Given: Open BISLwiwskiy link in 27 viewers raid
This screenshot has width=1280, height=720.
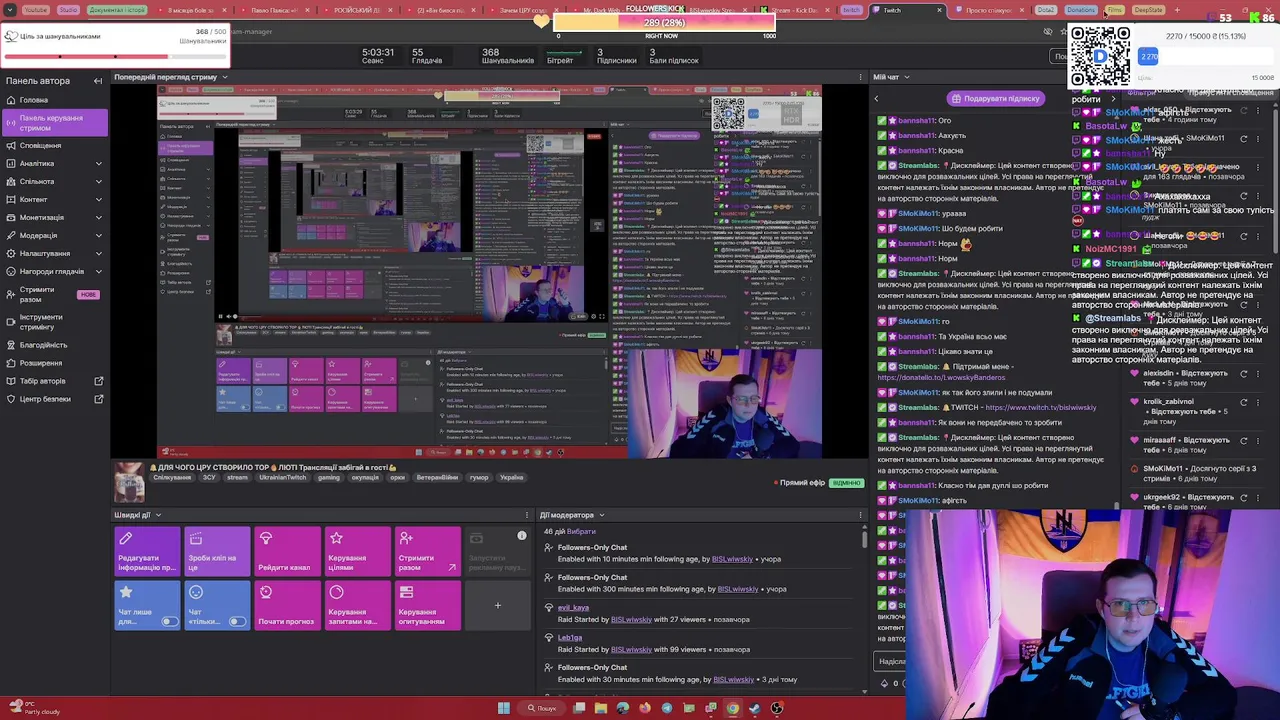Looking at the screenshot, I should (x=631, y=619).
